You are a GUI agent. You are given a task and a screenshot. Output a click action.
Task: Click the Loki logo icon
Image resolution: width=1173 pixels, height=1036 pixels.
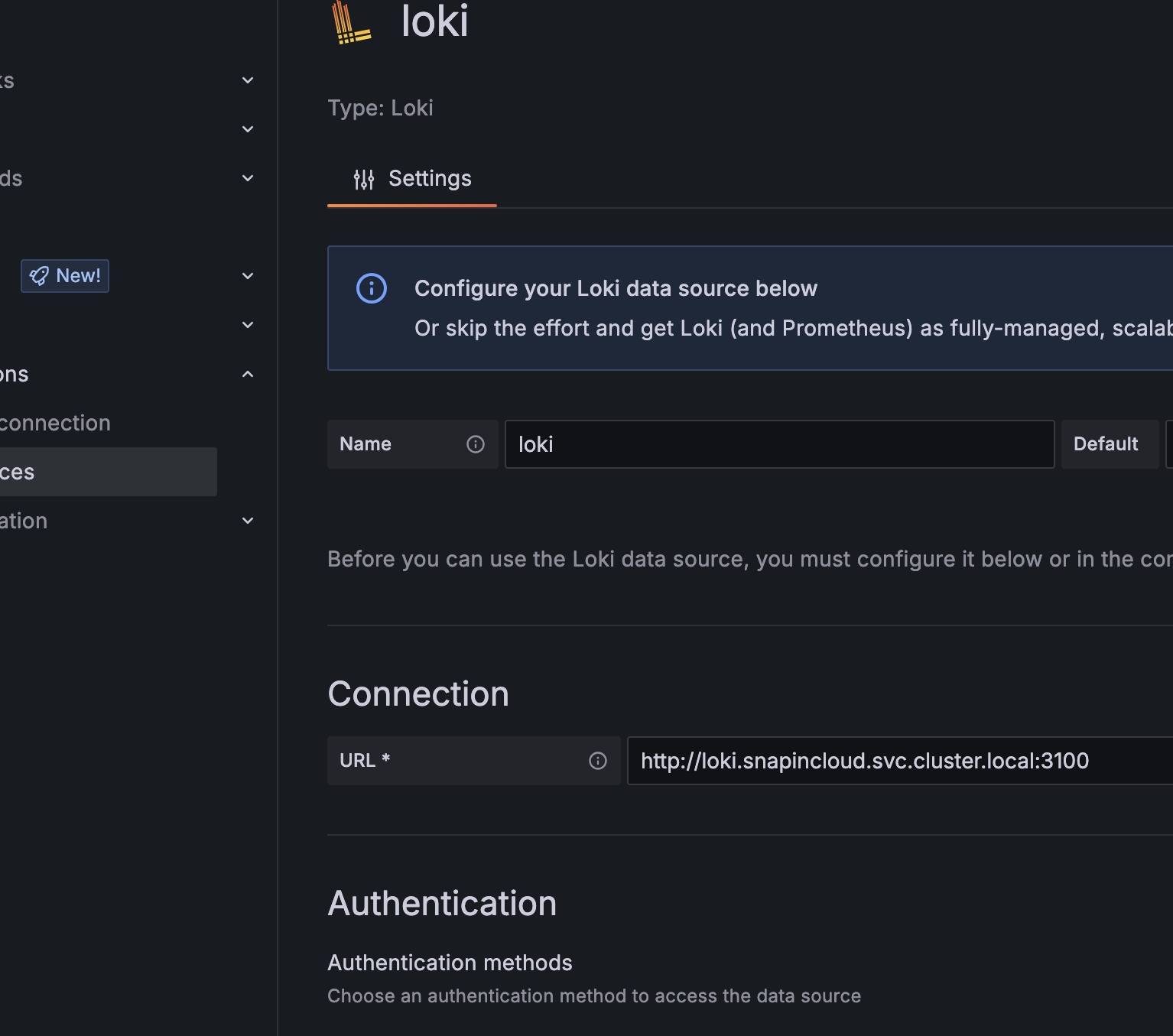[351, 21]
